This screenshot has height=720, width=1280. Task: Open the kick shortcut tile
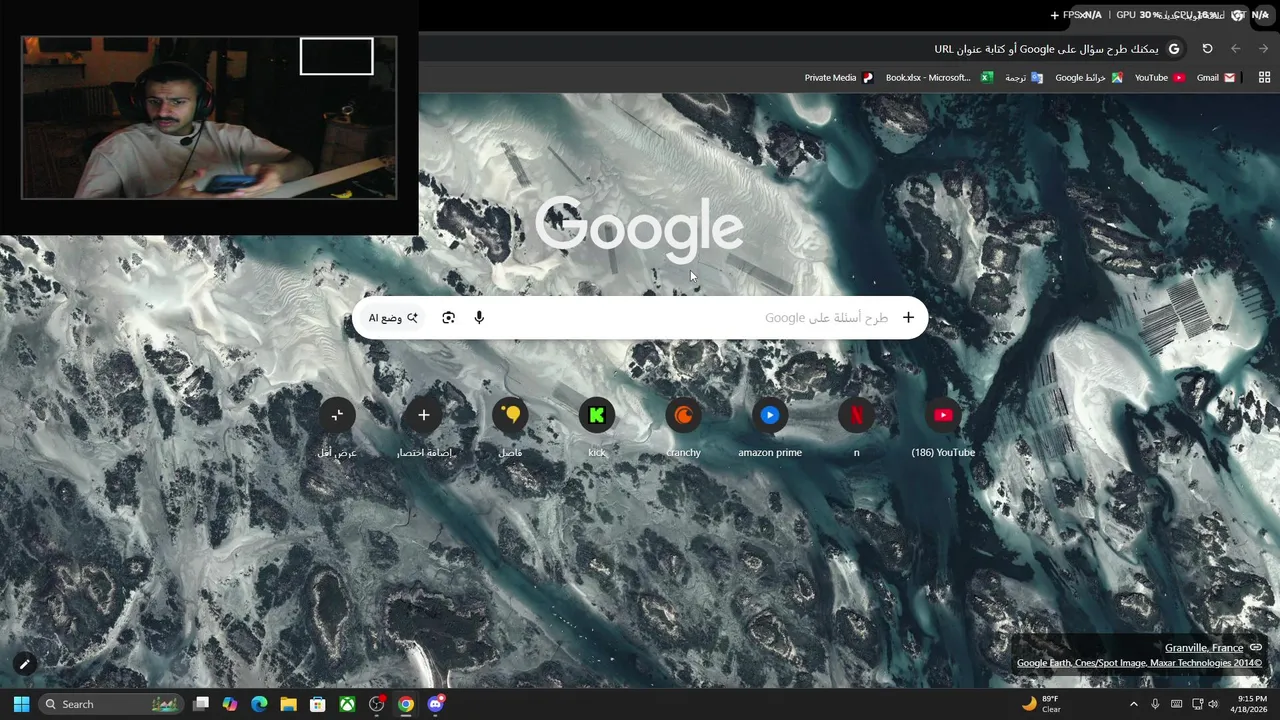pyautogui.click(x=597, y=426)
